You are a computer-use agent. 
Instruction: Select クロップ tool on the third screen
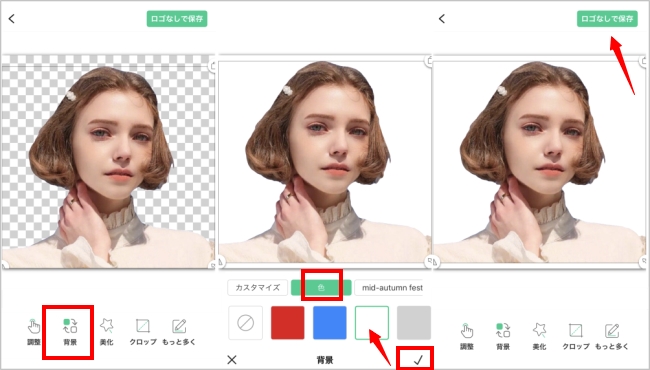575,336
